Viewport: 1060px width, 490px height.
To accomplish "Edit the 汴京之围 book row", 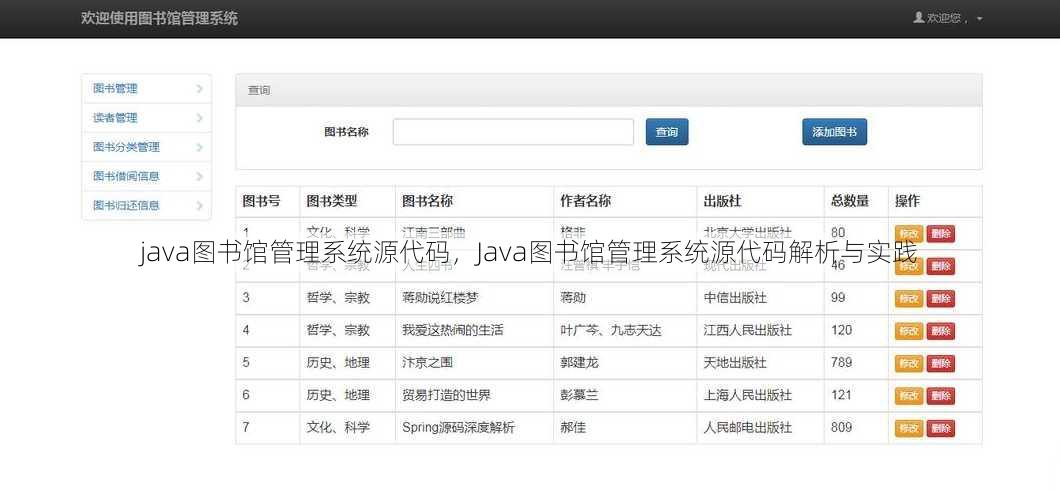I will pos(909,364).
